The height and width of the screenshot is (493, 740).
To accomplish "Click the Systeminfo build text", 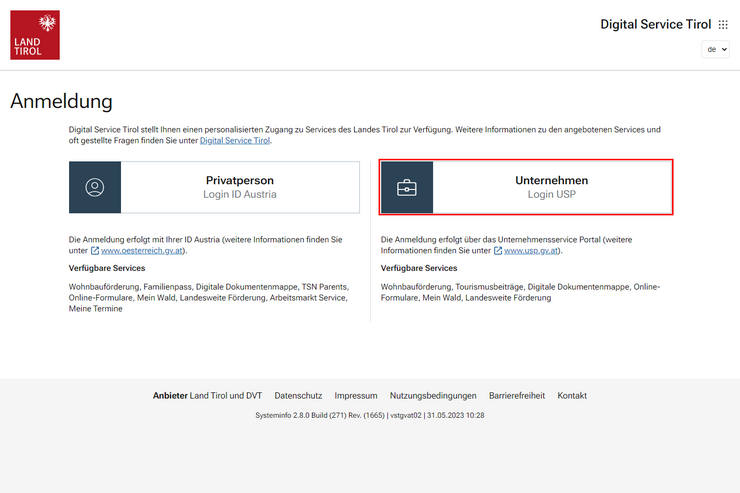I will click(x=370, y=415).
